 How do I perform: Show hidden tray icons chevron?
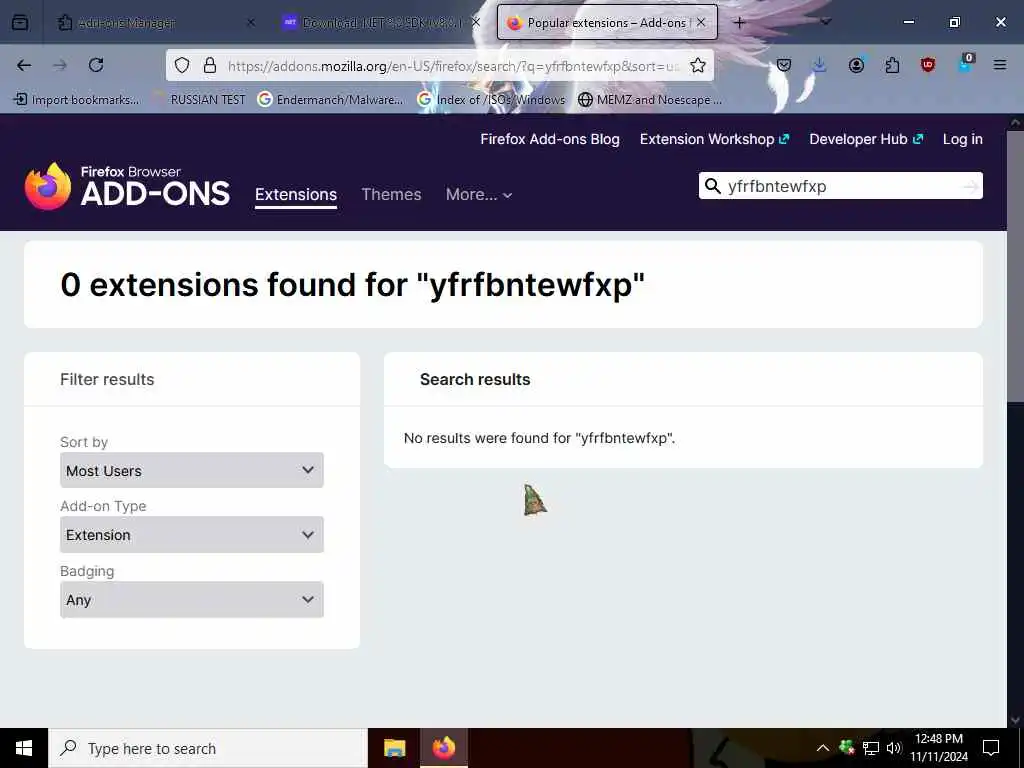point(823,748)
